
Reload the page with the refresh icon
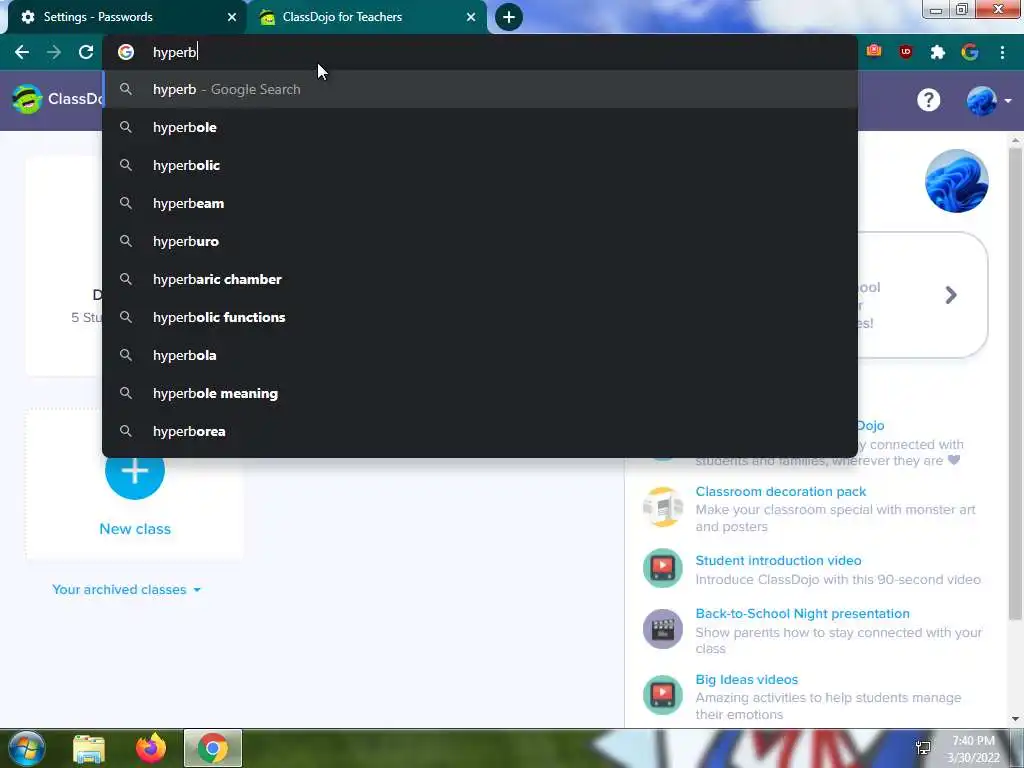point(86,52)
